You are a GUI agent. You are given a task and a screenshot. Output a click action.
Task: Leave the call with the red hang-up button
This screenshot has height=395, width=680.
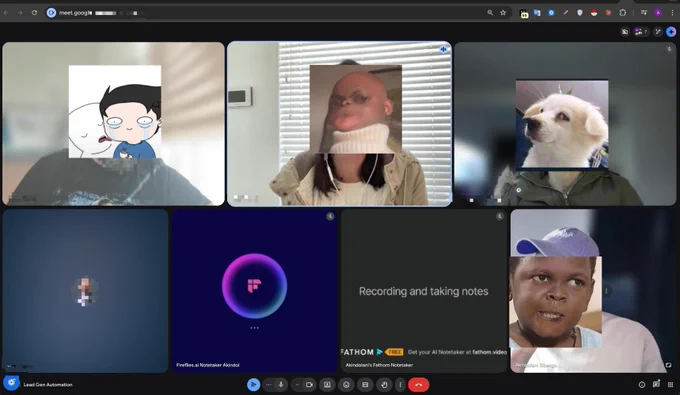point(418,385)
